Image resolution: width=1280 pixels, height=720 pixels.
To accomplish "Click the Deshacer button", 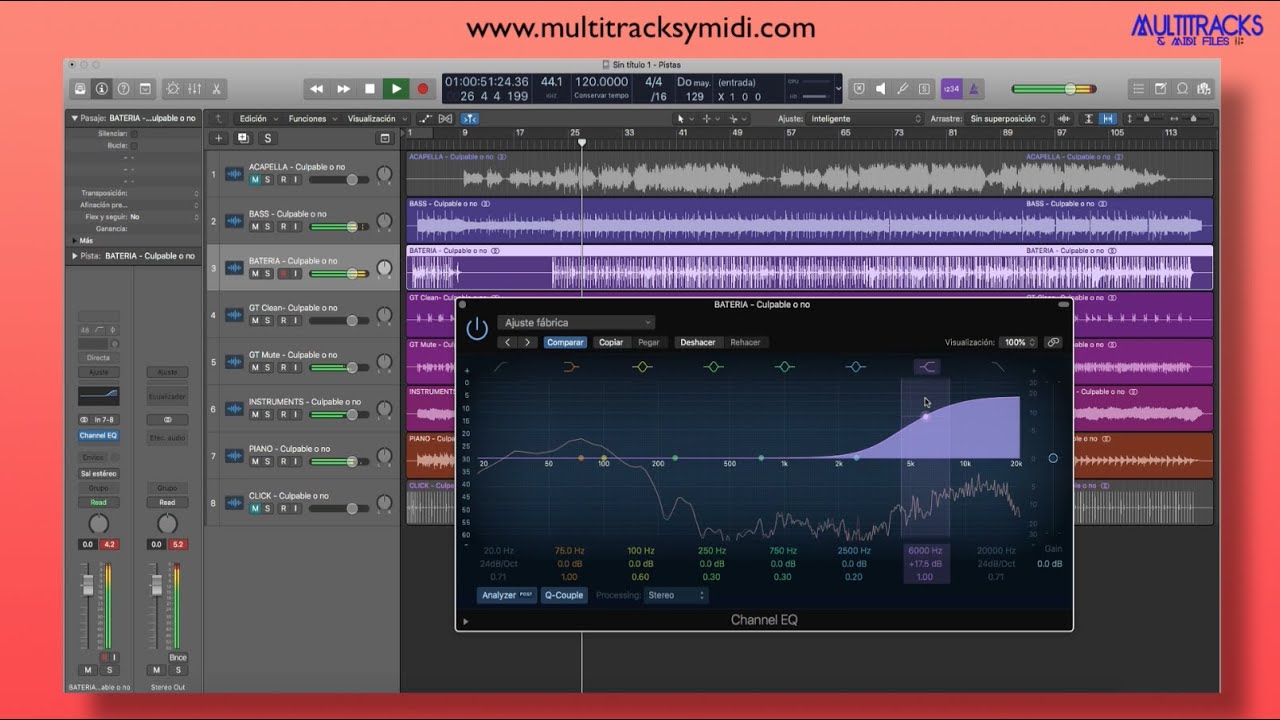I will (x=698, y=342).
